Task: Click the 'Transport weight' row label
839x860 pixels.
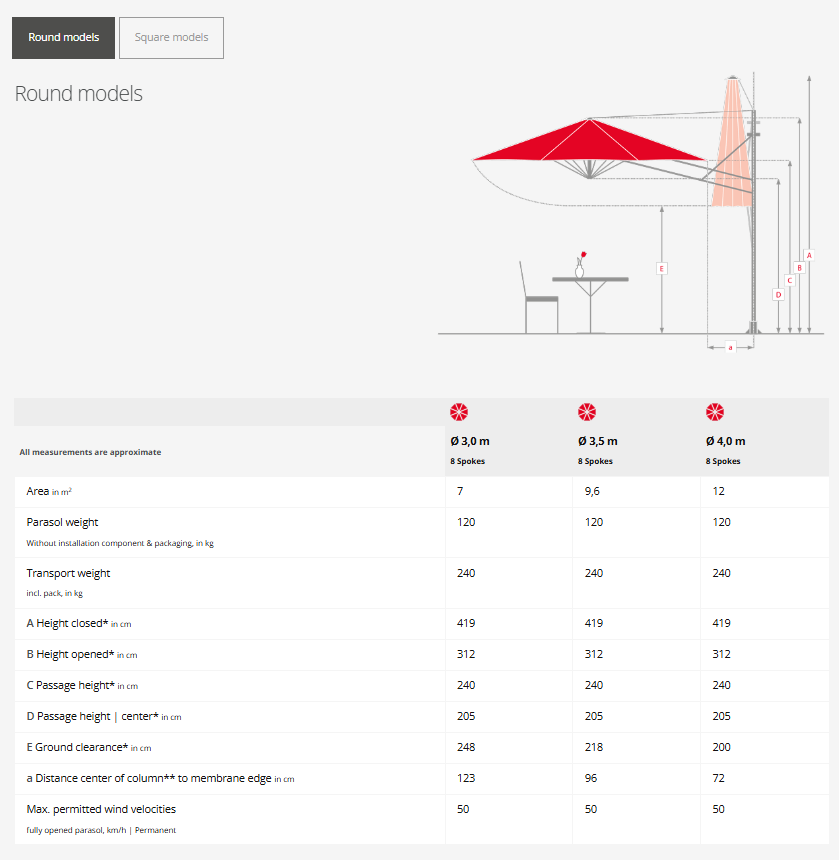Action: [x=68, y=573]
